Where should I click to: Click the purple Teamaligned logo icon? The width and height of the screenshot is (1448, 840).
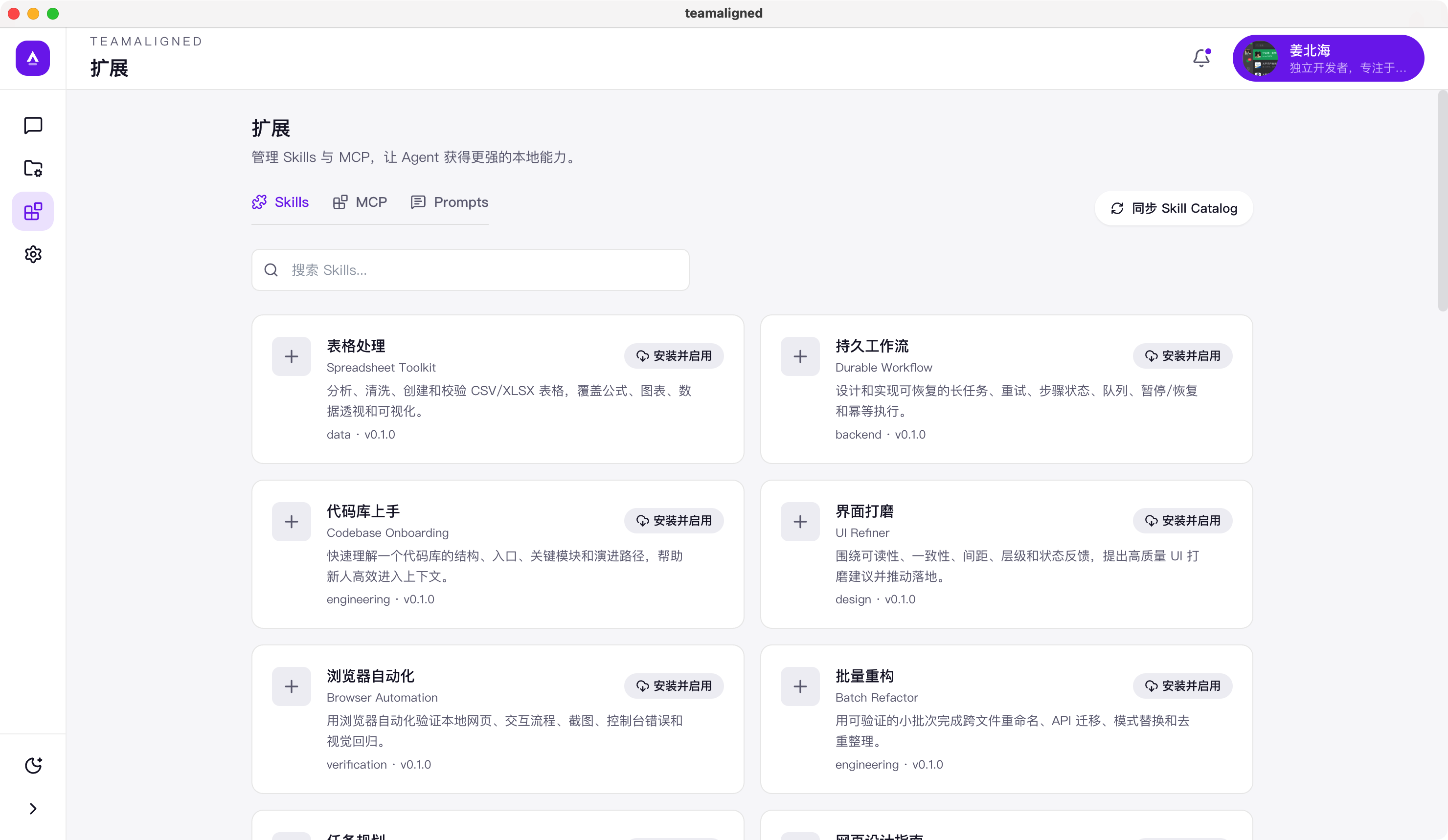[33, 58]
